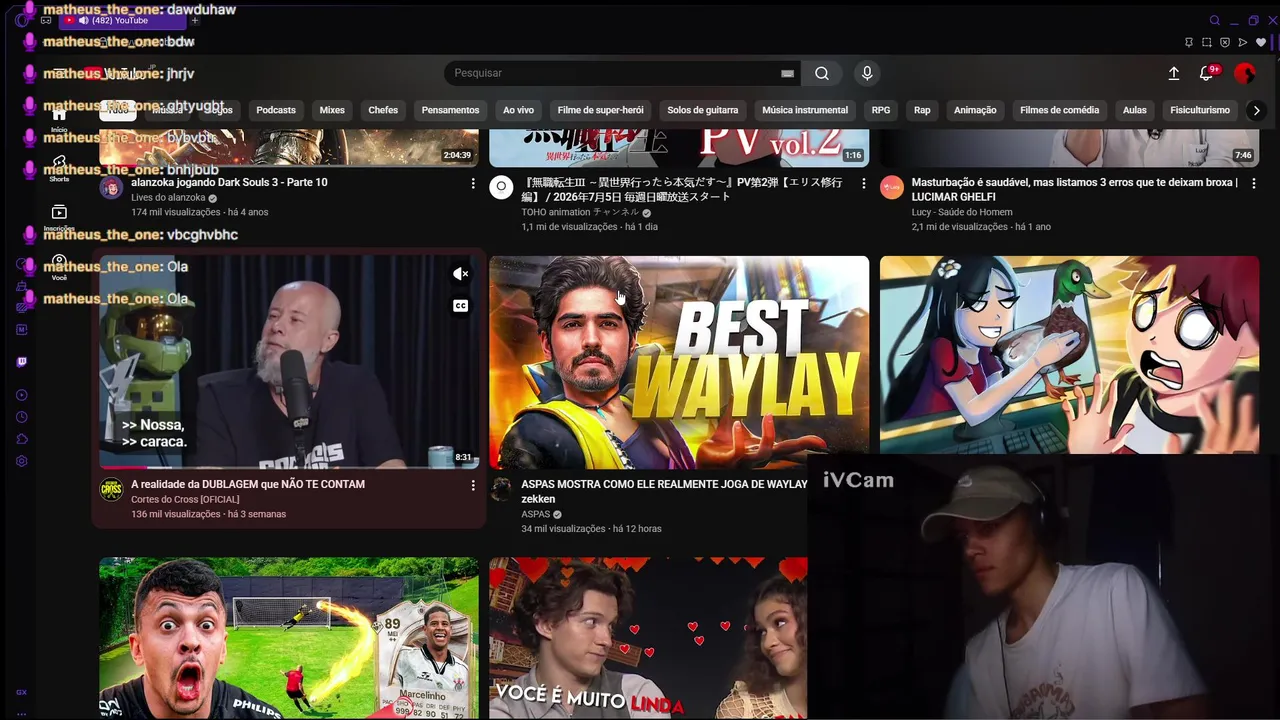The height and width of the screenshot is (720, 1280).
Task: Switch to the (482) YouTube browser tab
Action: 122,20
